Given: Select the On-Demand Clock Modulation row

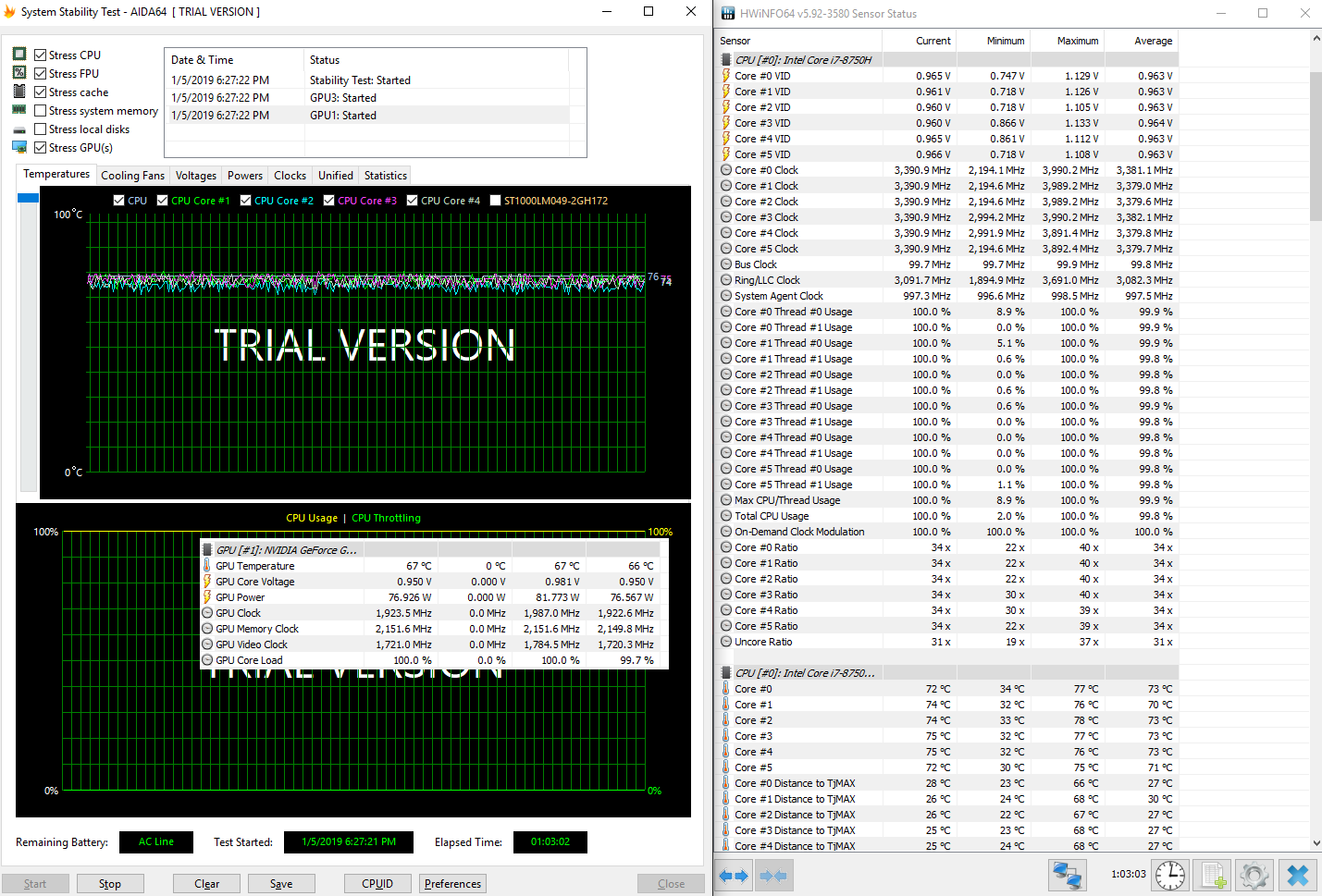Looking at the screenshot, I should [947, 532].
